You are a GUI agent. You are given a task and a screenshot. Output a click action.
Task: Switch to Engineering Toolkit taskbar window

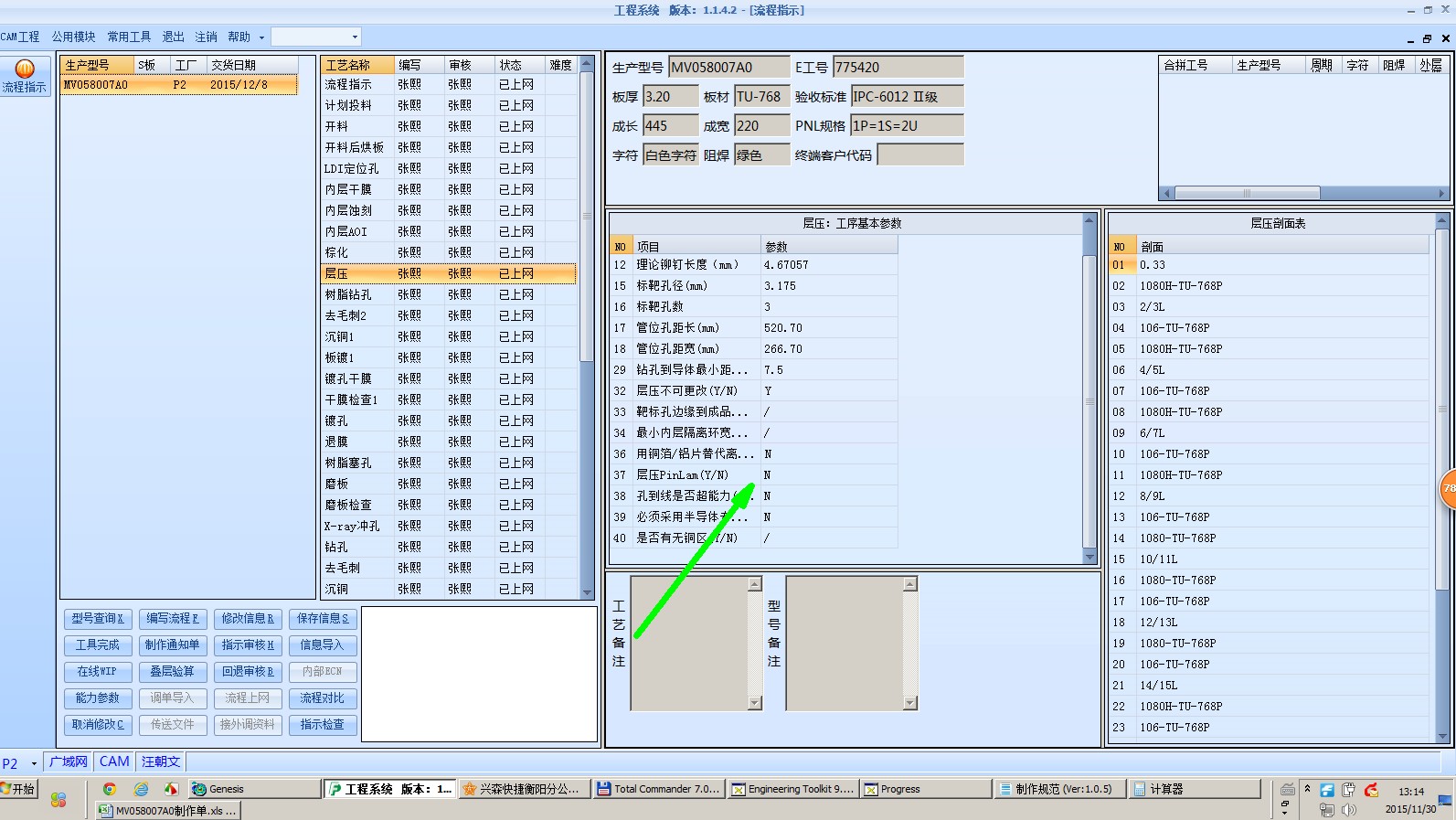click(x=792, y=789)
